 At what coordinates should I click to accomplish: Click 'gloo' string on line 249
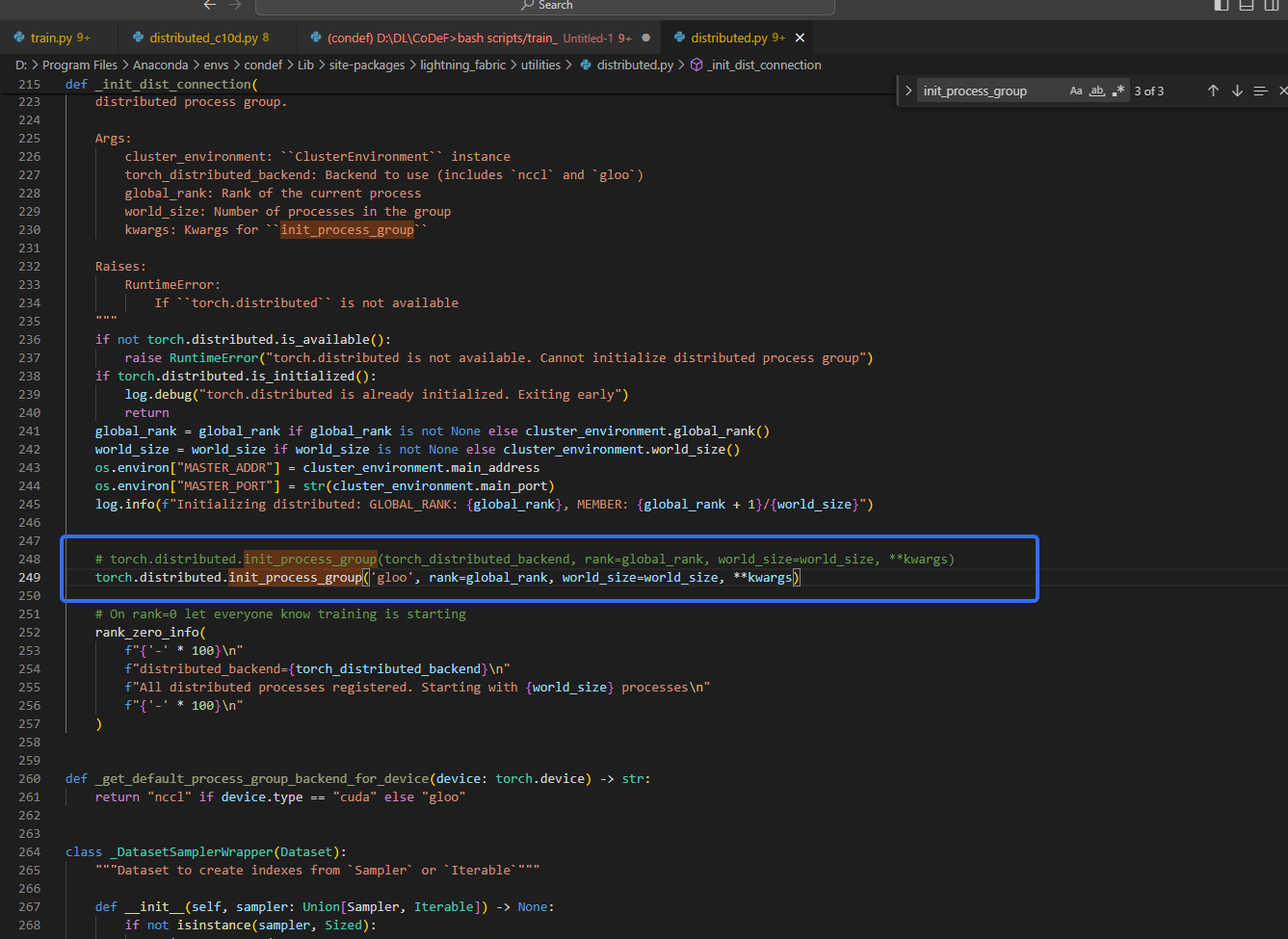(392, 577)
